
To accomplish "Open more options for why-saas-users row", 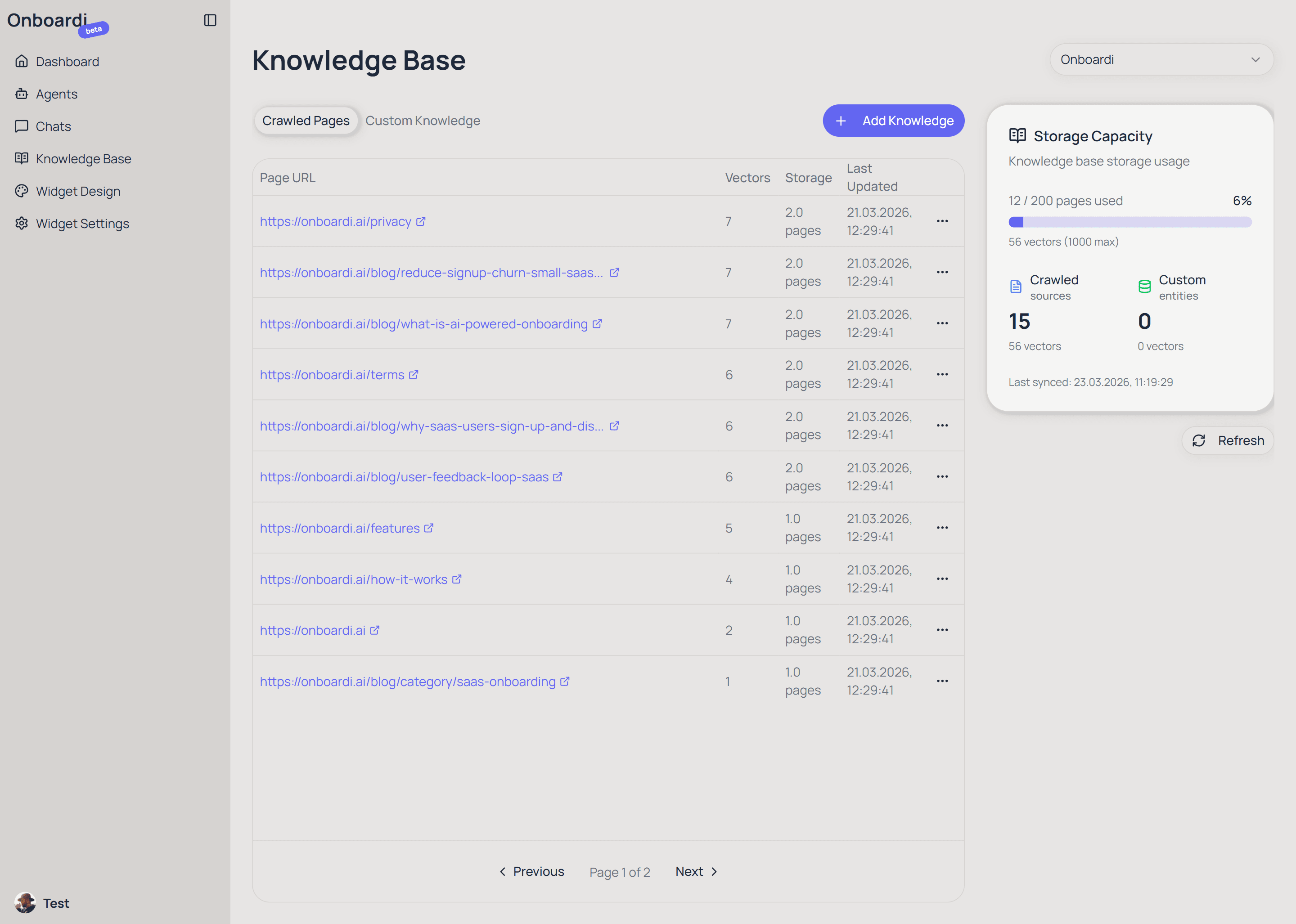I will click(x=943, y=426).
